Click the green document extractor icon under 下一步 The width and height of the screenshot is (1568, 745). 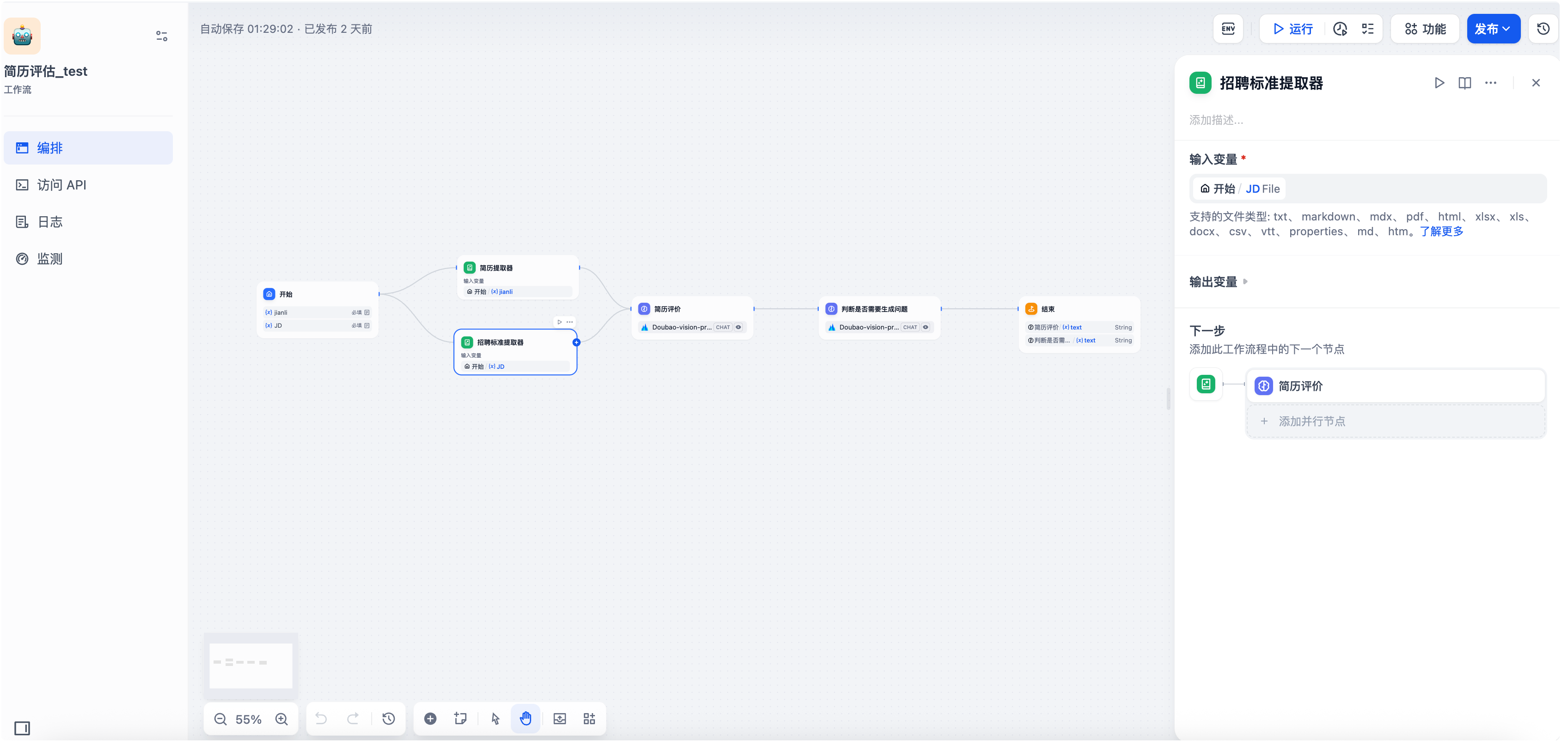pos(1206,384)
